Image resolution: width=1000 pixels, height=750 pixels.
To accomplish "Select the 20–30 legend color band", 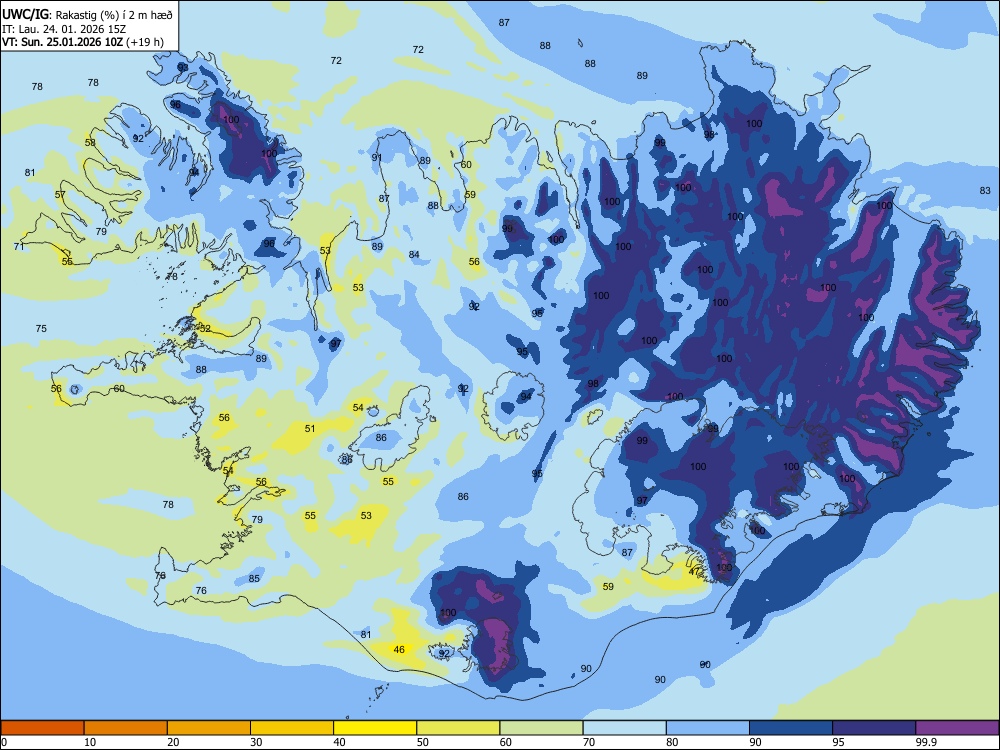I will (209, 728).
